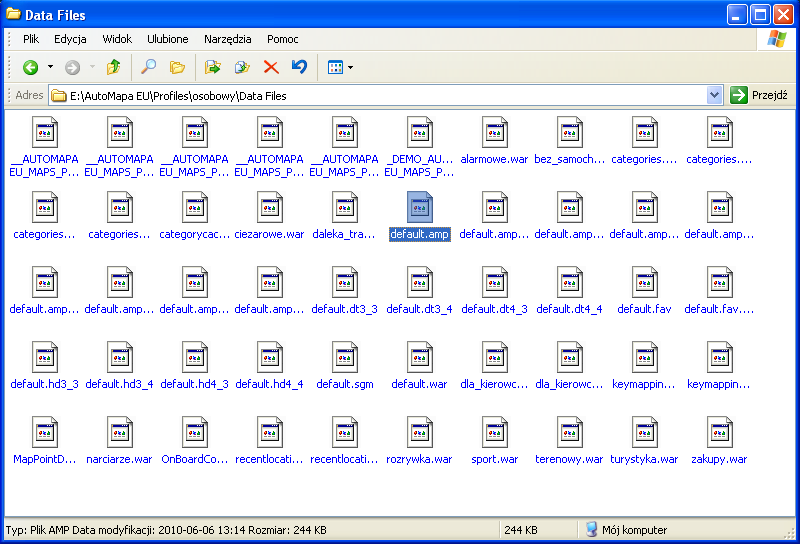Go up one folder level
Screen dimensions: 800x544
click(x=113, y=67)
